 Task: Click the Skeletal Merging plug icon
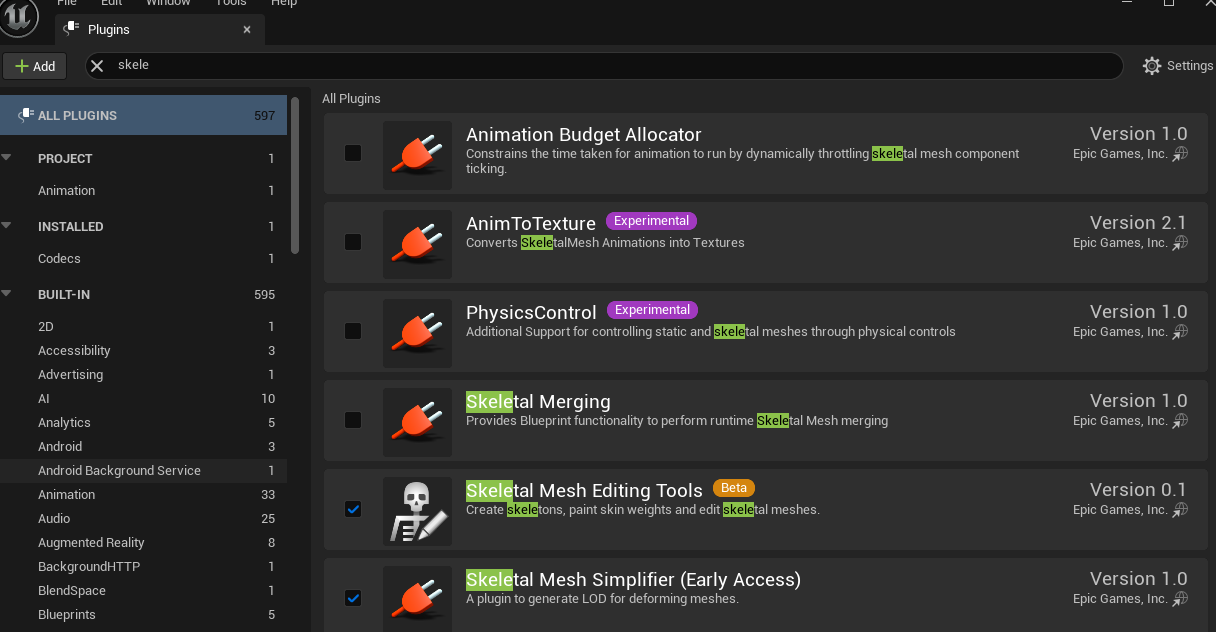pyautogui.click(x=417, y=421)
